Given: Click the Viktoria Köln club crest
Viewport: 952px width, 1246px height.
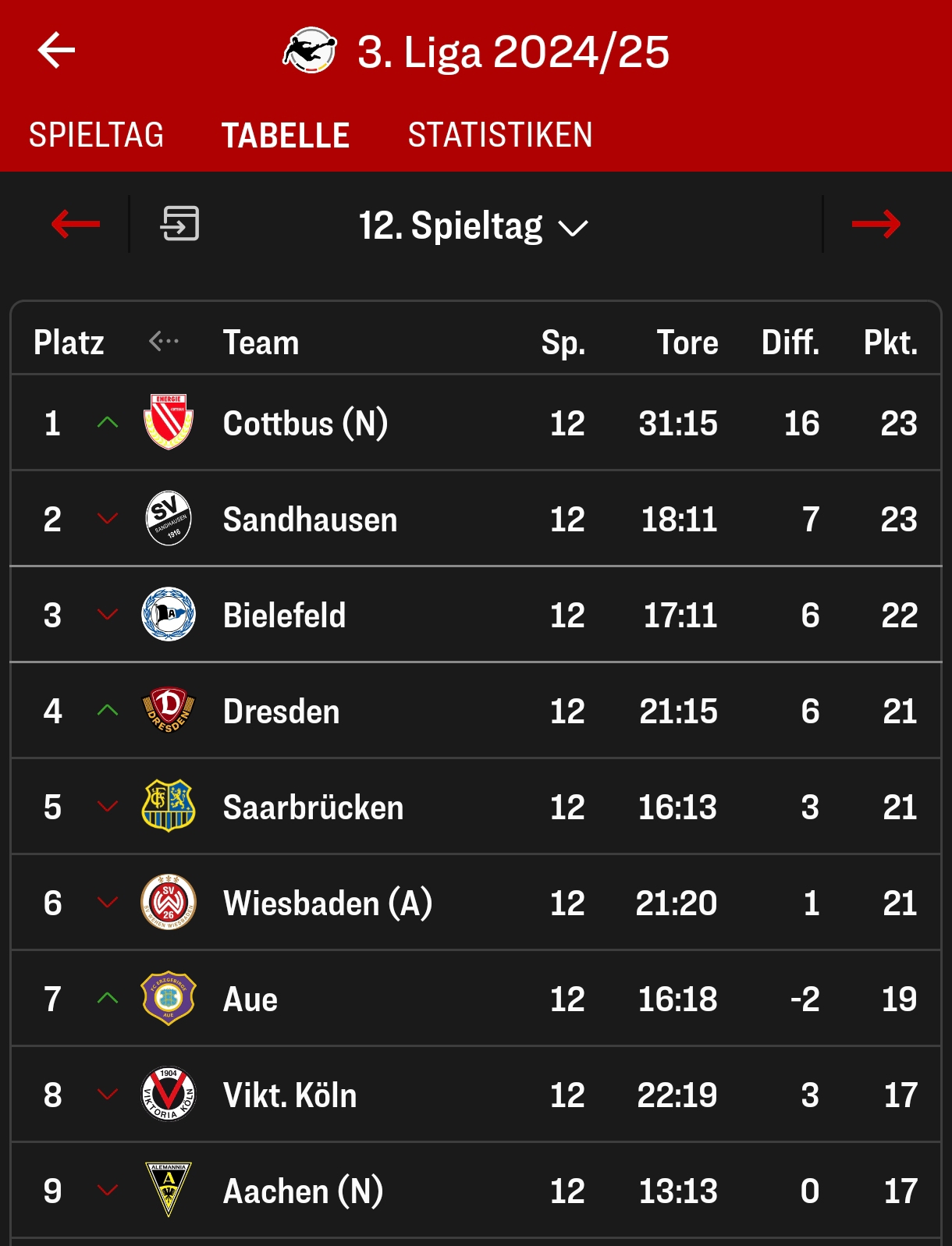Looking at the screenshot, I should (169, 1094).
